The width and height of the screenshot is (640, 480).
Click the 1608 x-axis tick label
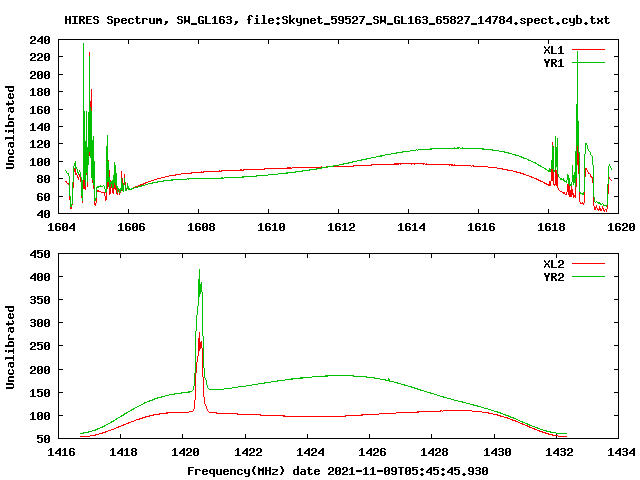pos(201,227)
